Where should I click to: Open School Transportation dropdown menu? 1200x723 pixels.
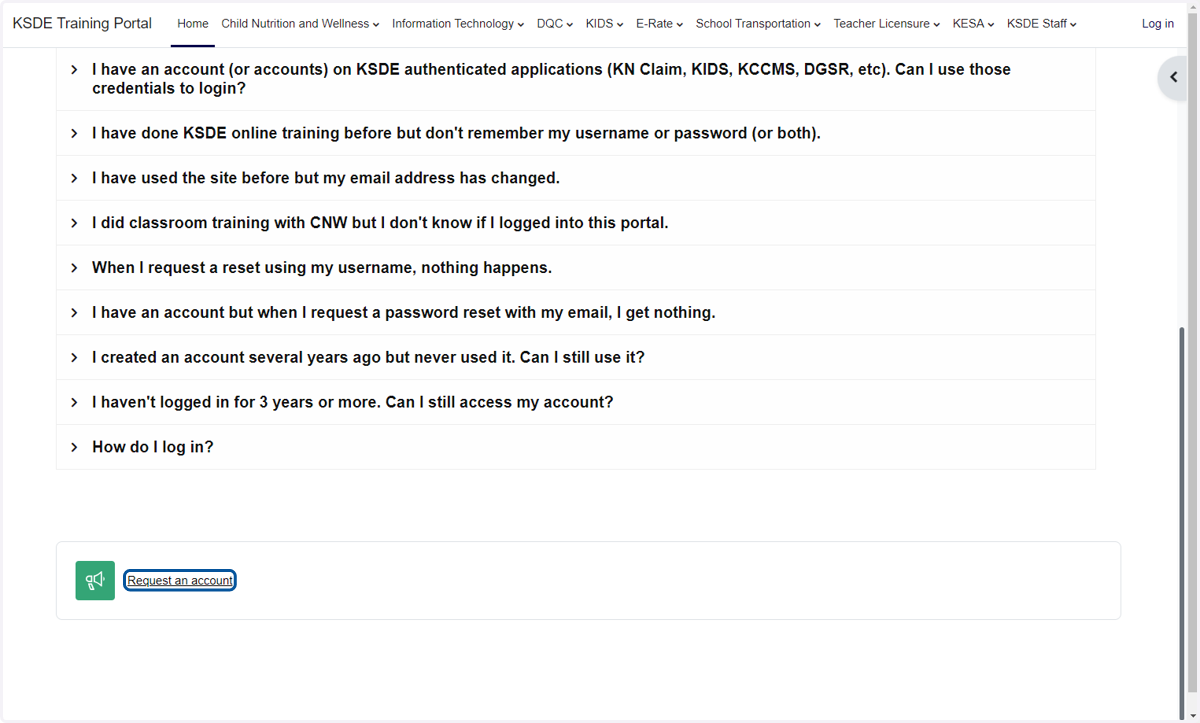coord(758,24)
